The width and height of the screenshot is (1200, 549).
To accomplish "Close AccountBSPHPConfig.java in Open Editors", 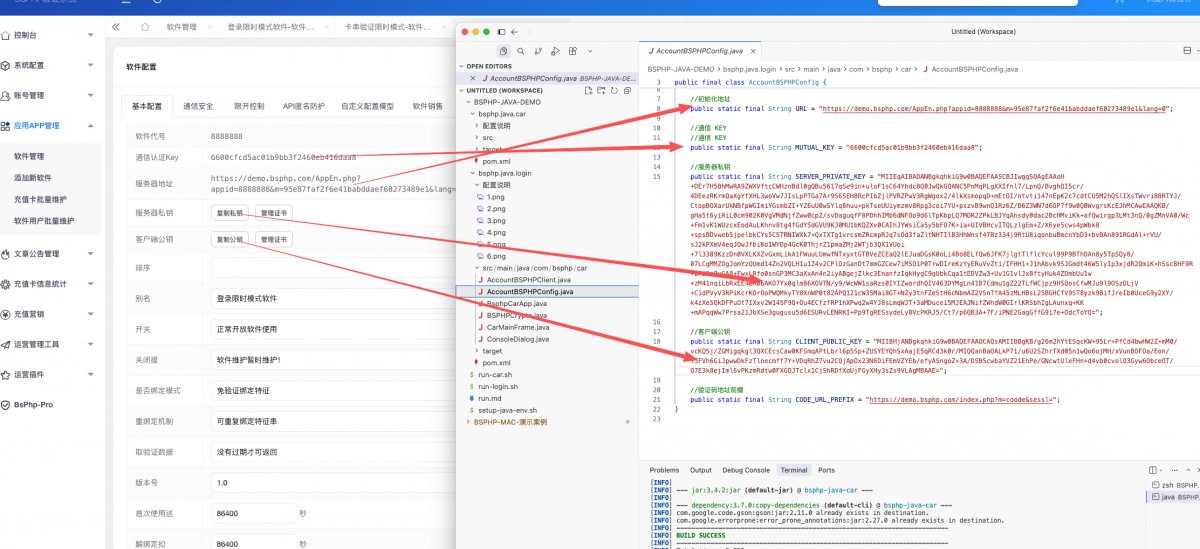I will click(x=473, y=78).
